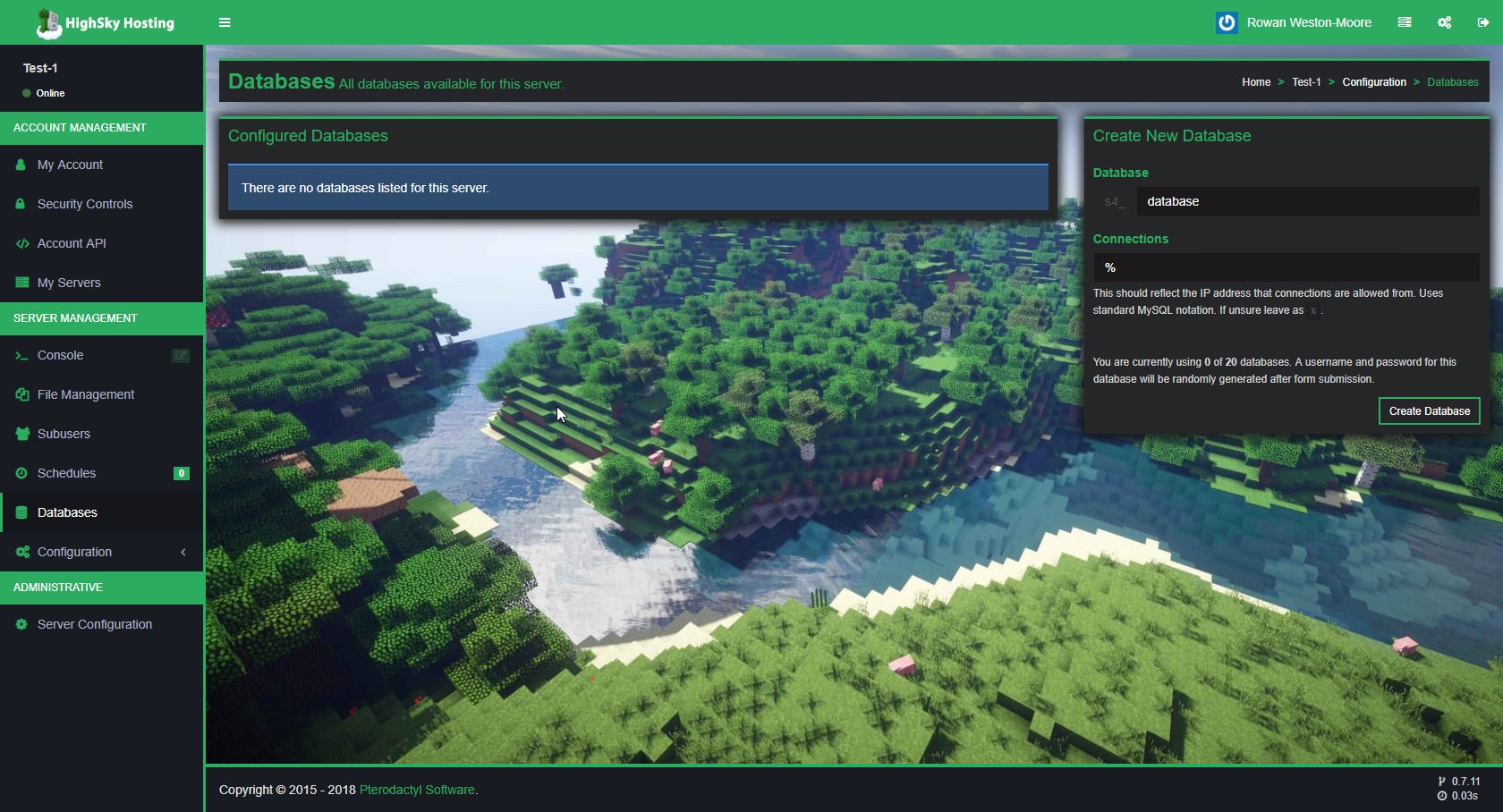The width and height of the screenshot is (1503, 812).
Task: Open Subusers in the sidebar
Action: click(64, 434)
